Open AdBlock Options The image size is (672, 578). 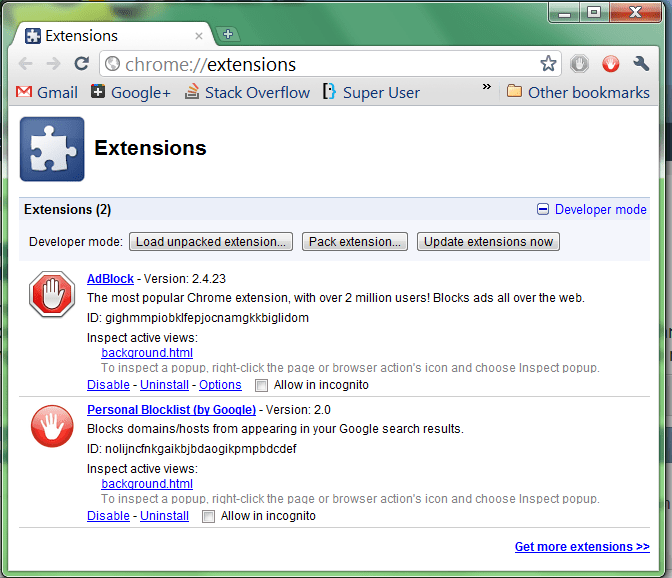click(220, 385)
